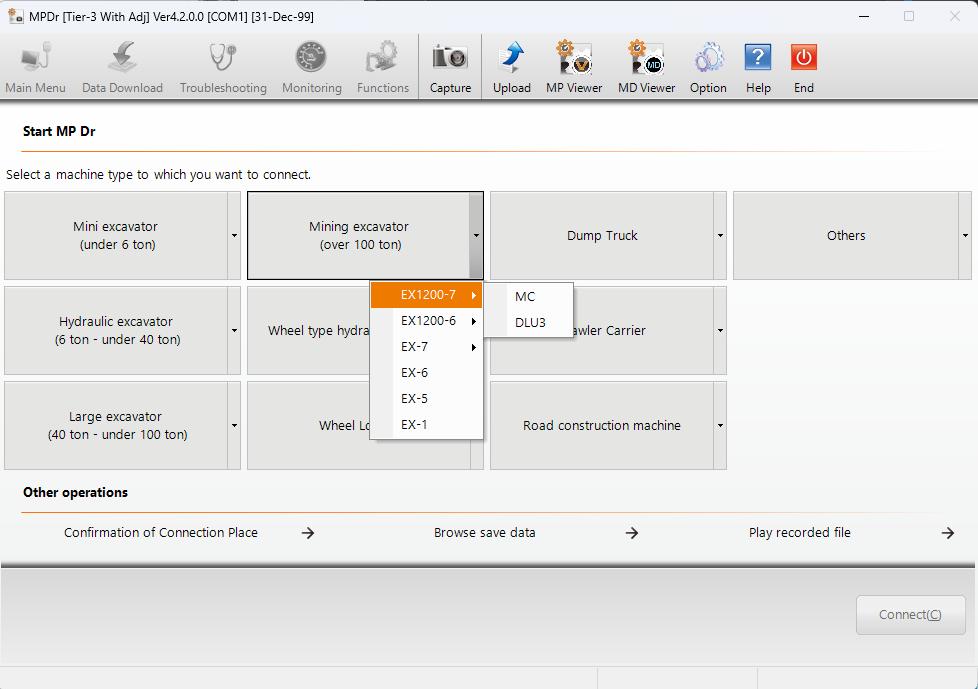The width and height of the screenshot is (978, 689).
Task: Click the Capture camera icon
Action: pyautogui.click(x=450, y=58)
